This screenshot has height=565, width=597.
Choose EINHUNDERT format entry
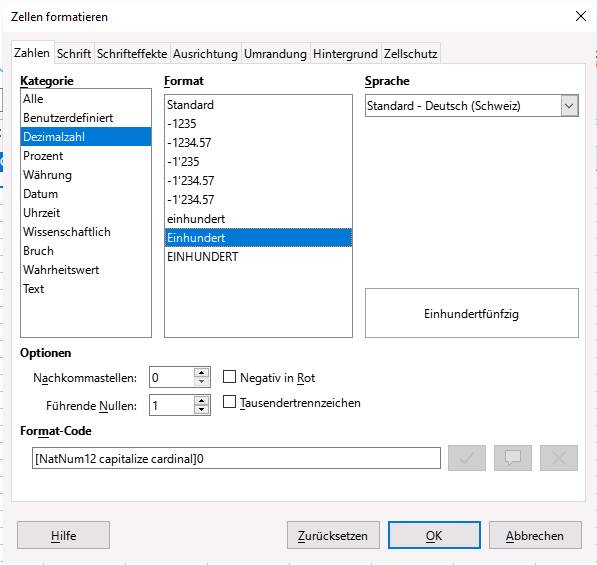click(x=258, y=257)
